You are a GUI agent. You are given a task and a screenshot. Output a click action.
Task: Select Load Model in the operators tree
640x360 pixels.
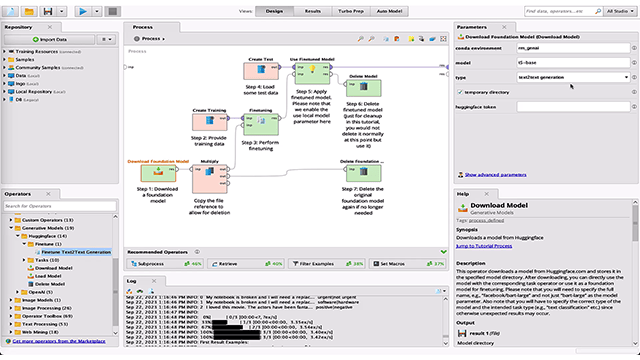click(x=44, y=276)
